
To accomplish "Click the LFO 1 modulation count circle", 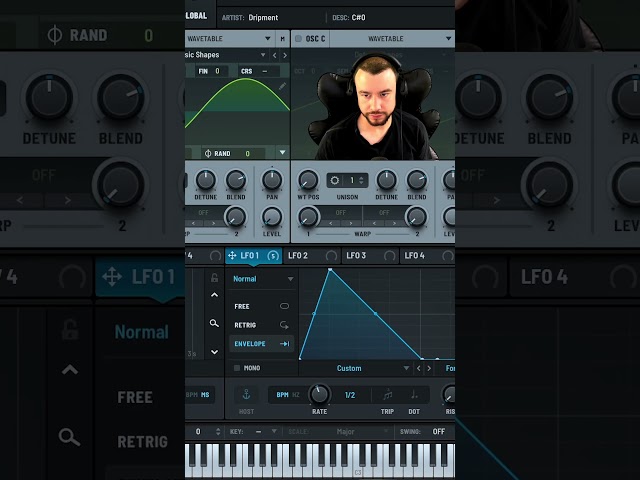I will 273,256.
